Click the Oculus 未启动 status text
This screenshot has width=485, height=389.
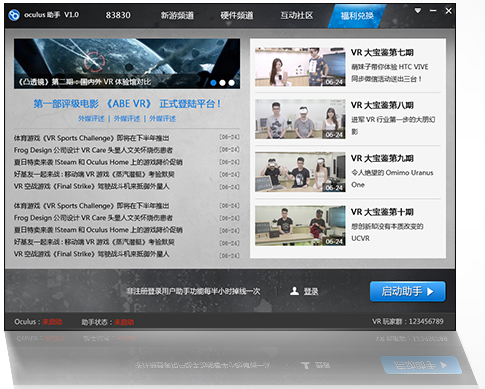(x=38, y=322)
